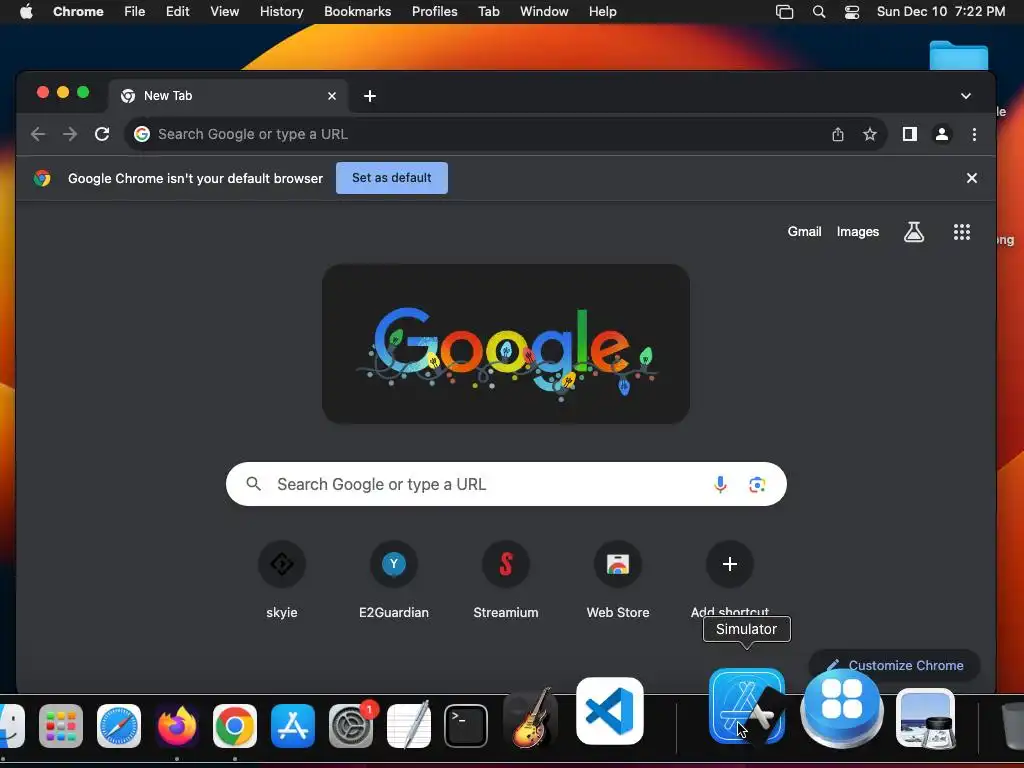
Task: Expand the tab search chevron
Action: coord(966,96)
